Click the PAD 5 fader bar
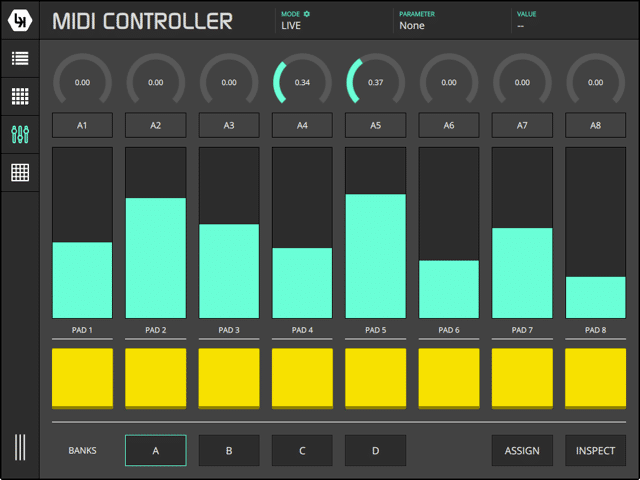 click(376, 233)
